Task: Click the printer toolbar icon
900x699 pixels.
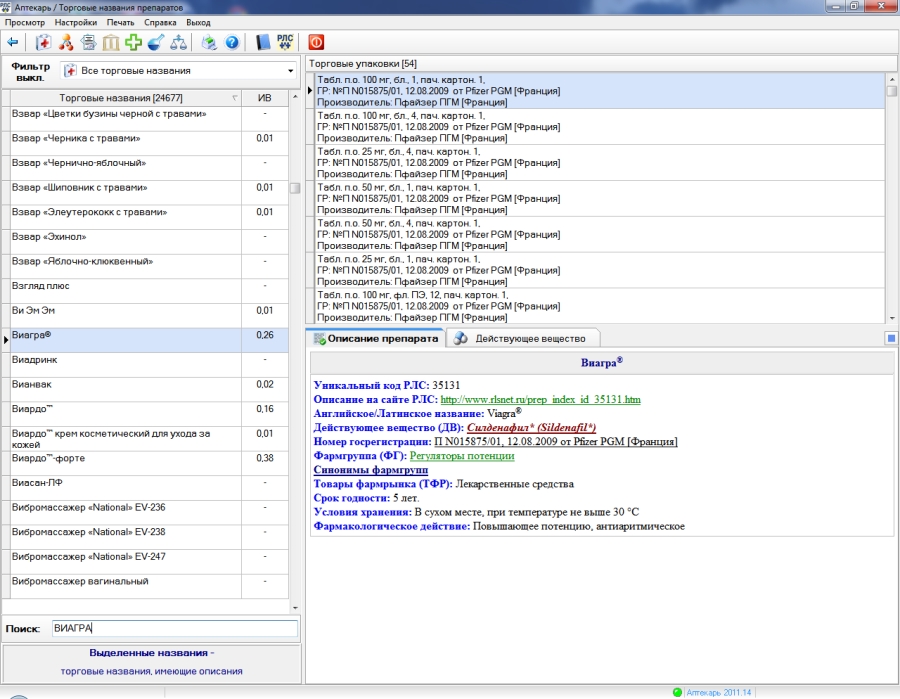Action: [x=209, y=42]
